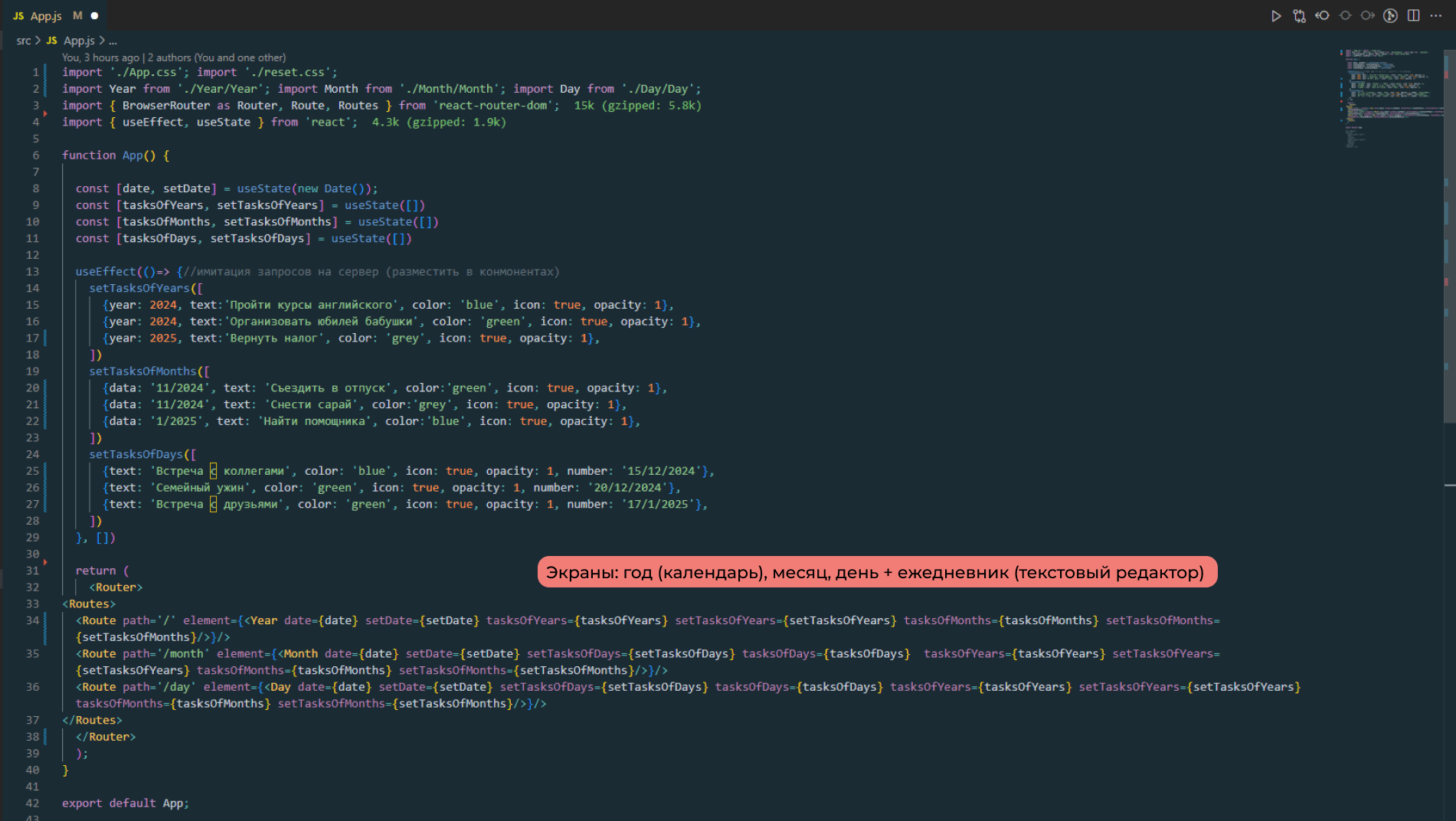Open the file's previous revision
Viewport: 1456px width, 821px height.
(1322, 15)
